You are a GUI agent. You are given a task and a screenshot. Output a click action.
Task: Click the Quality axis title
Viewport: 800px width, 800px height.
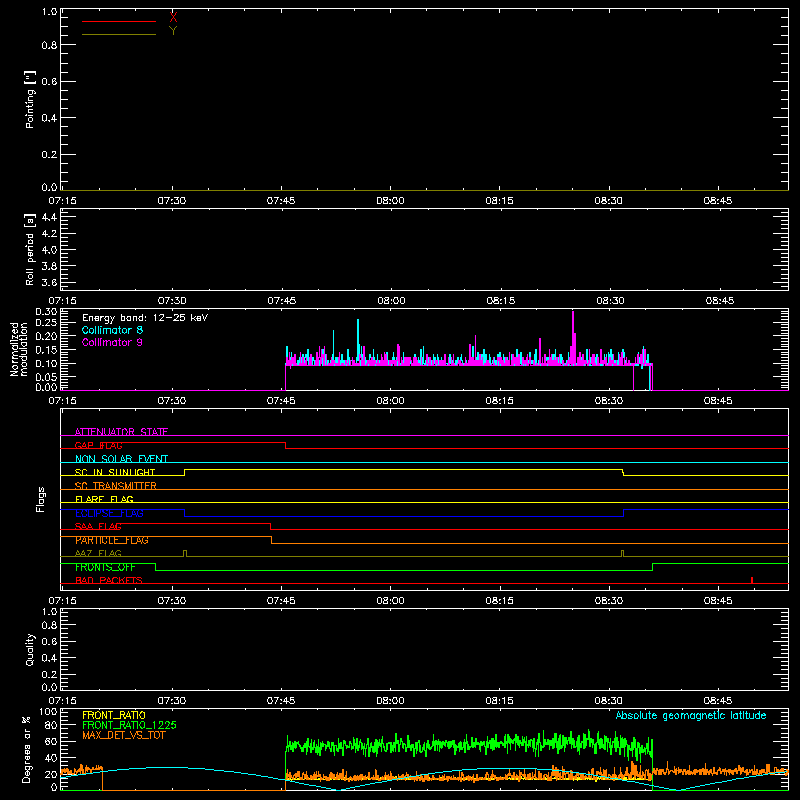coord(31,649)
